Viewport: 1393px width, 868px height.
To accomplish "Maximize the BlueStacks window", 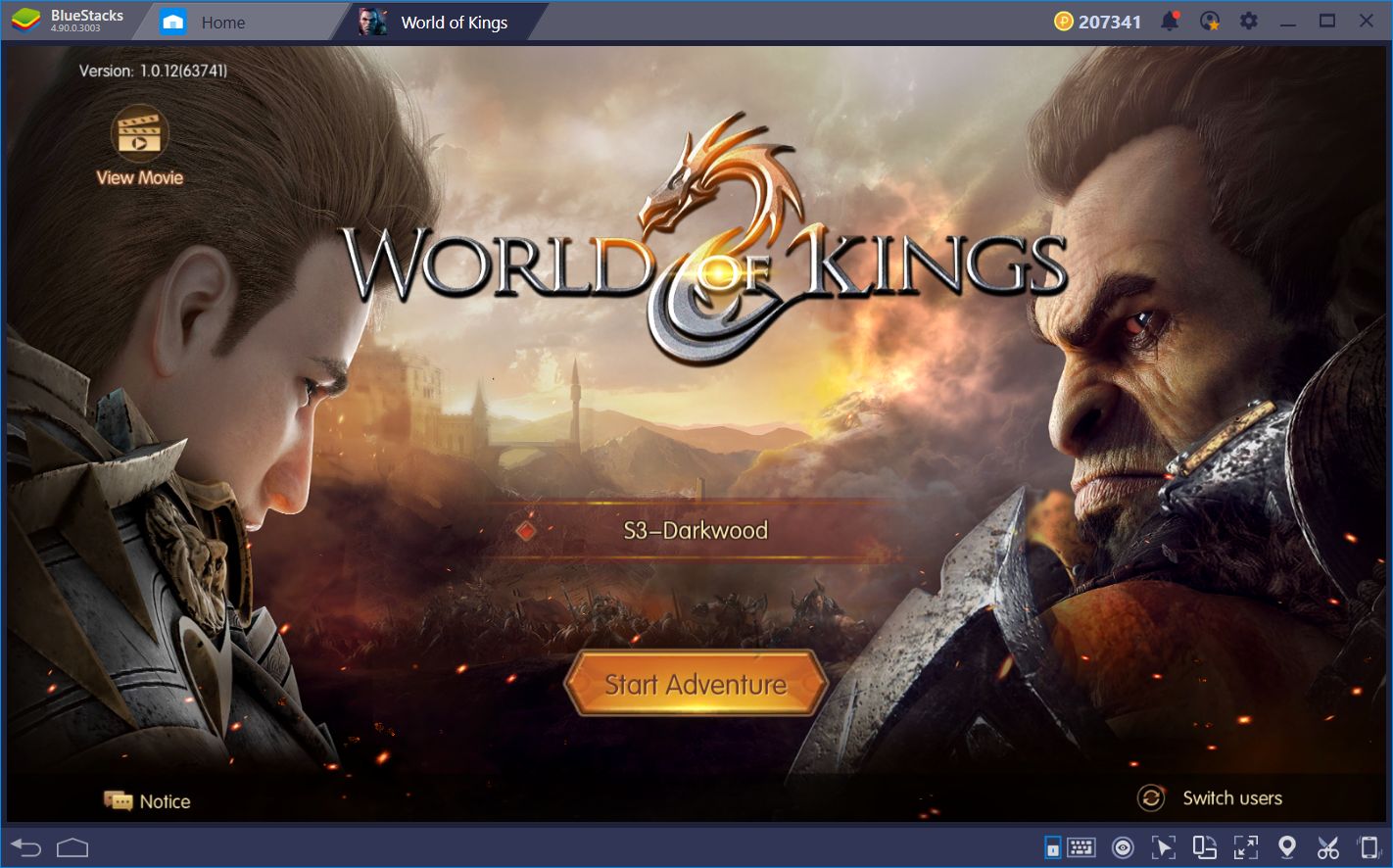I will click(x=1327, y=22).
